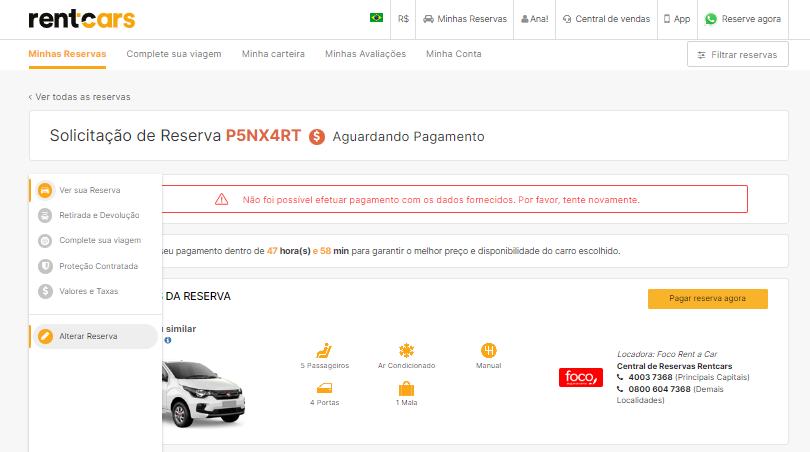This screenshot has height=452, width=810.
Task: Open Central de vendas support link
Action: click(x=606, y=18)
